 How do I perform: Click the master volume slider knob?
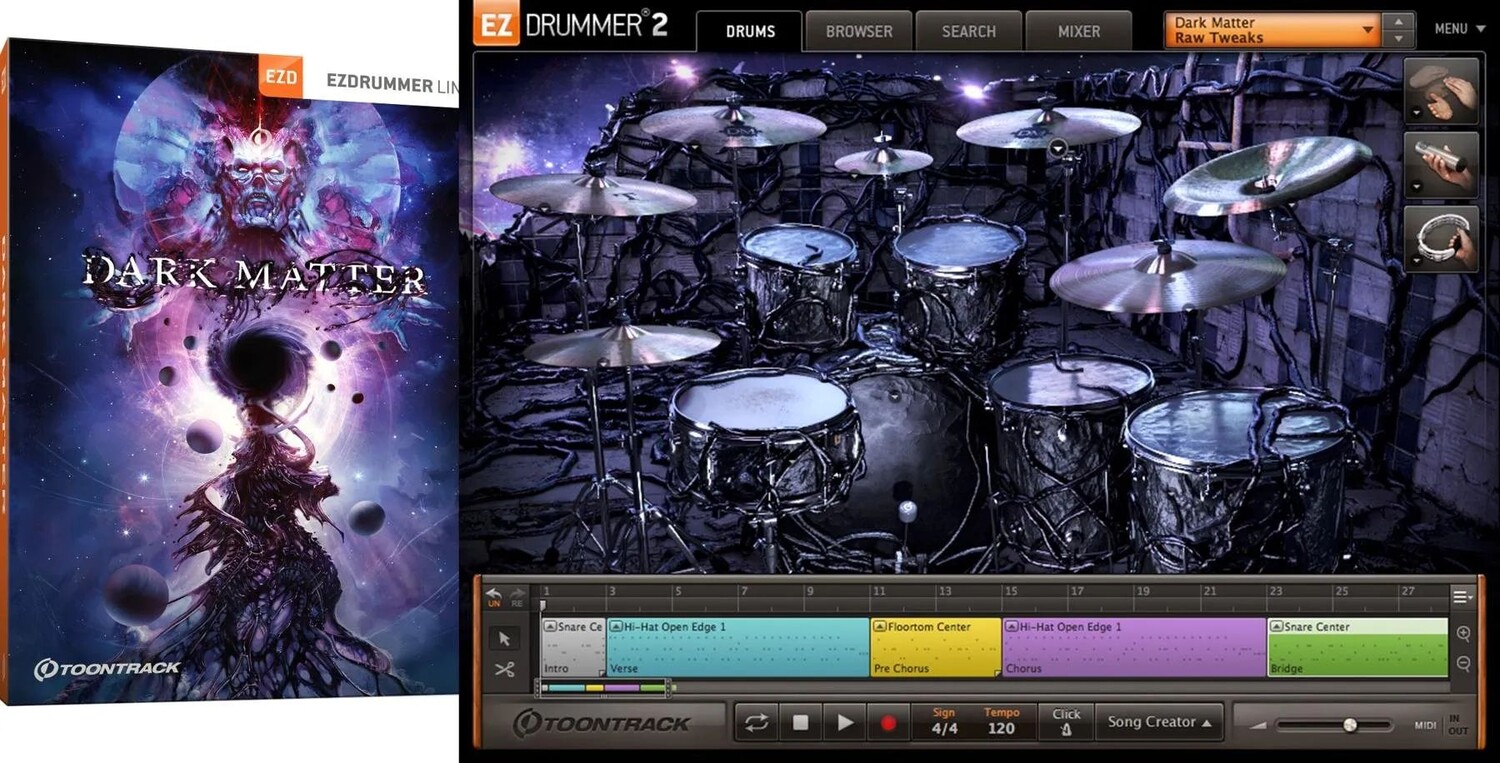point(1349,725)
